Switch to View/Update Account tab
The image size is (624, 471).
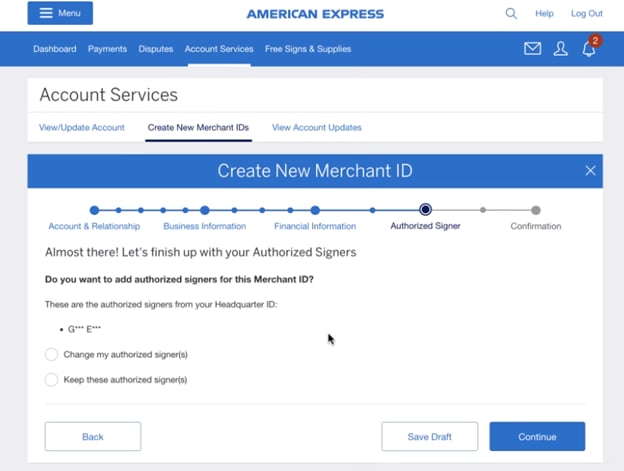pos(82,127)
